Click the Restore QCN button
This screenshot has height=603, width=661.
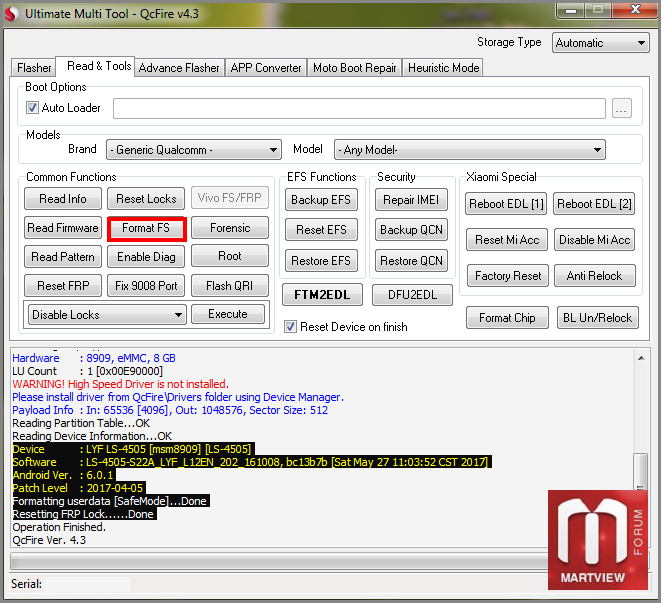[411, 261]
